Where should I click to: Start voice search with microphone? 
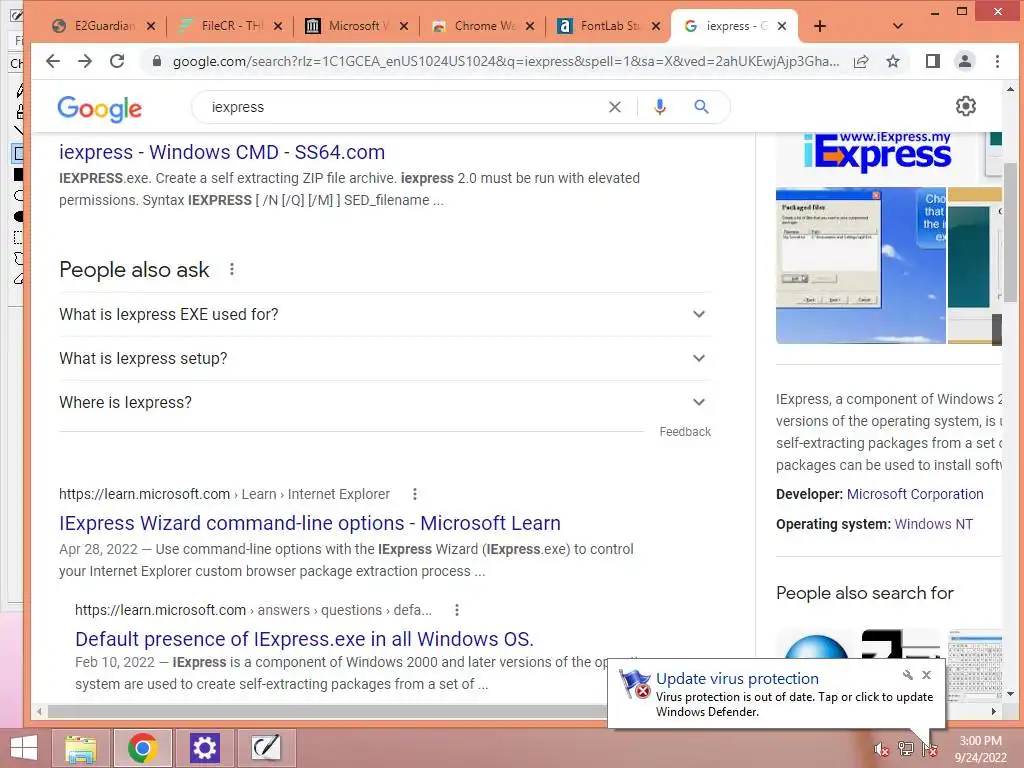[x=660, y=107]
